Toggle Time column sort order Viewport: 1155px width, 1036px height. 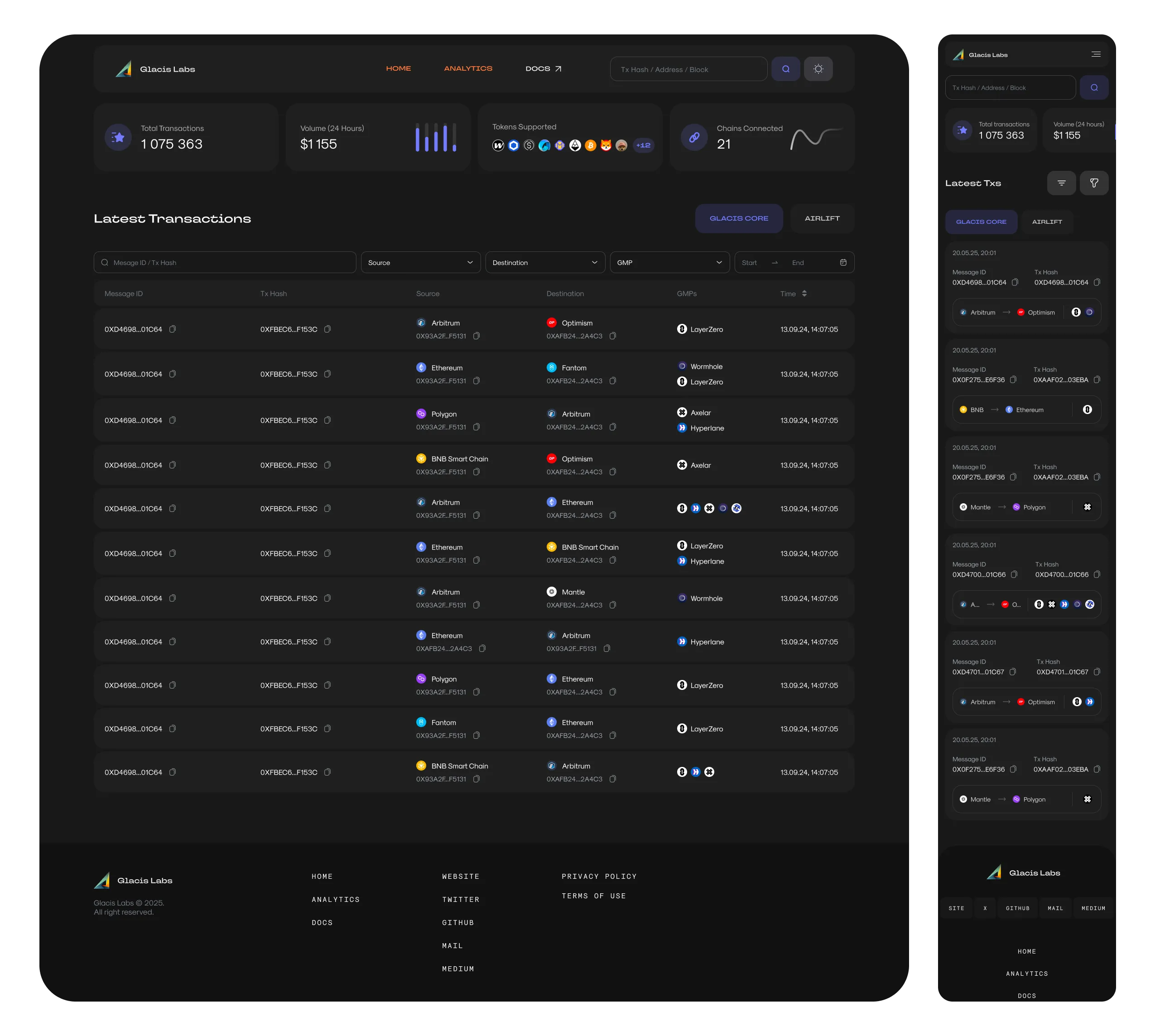pyautogui.click(x=804, y=293)
